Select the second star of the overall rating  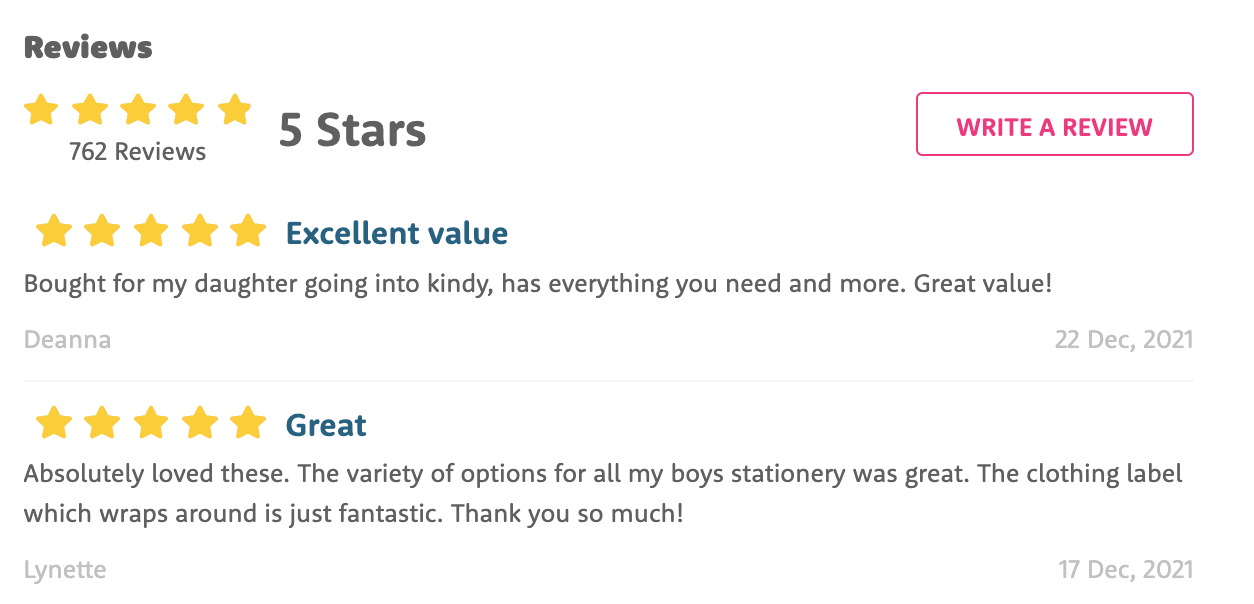tap(90, 110)
